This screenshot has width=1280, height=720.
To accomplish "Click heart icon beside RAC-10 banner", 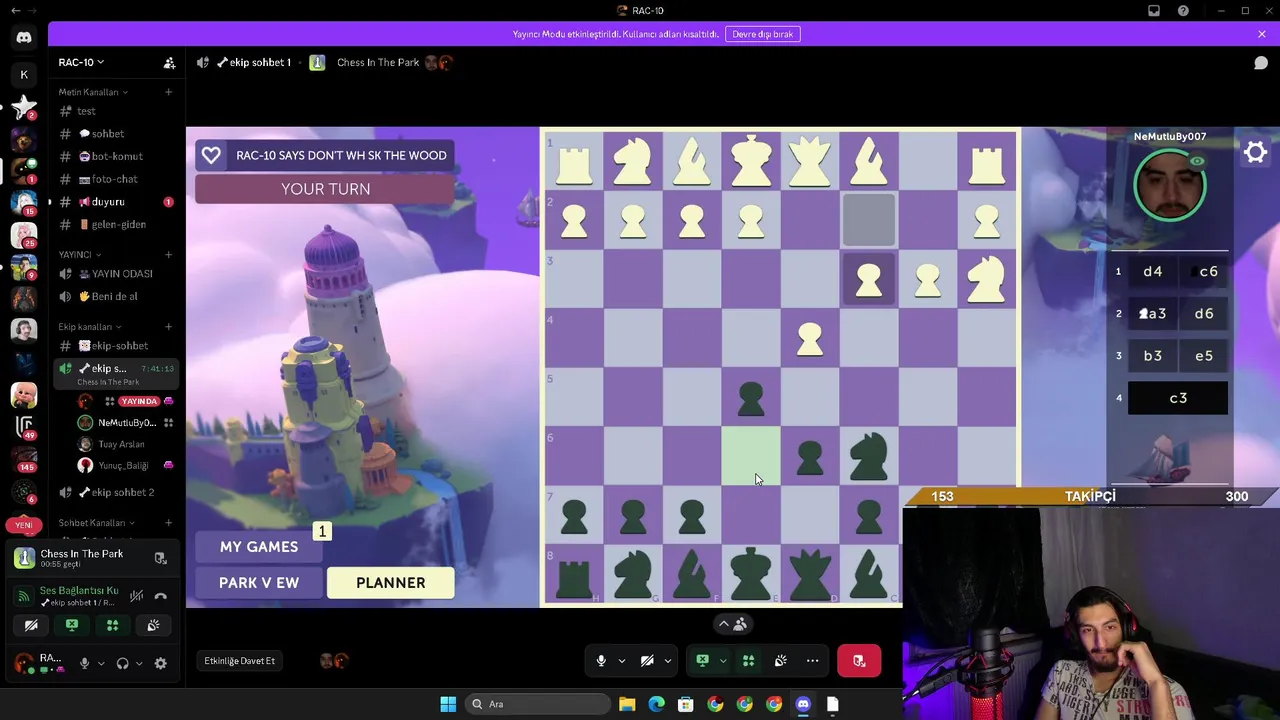I will click(211, 155).
